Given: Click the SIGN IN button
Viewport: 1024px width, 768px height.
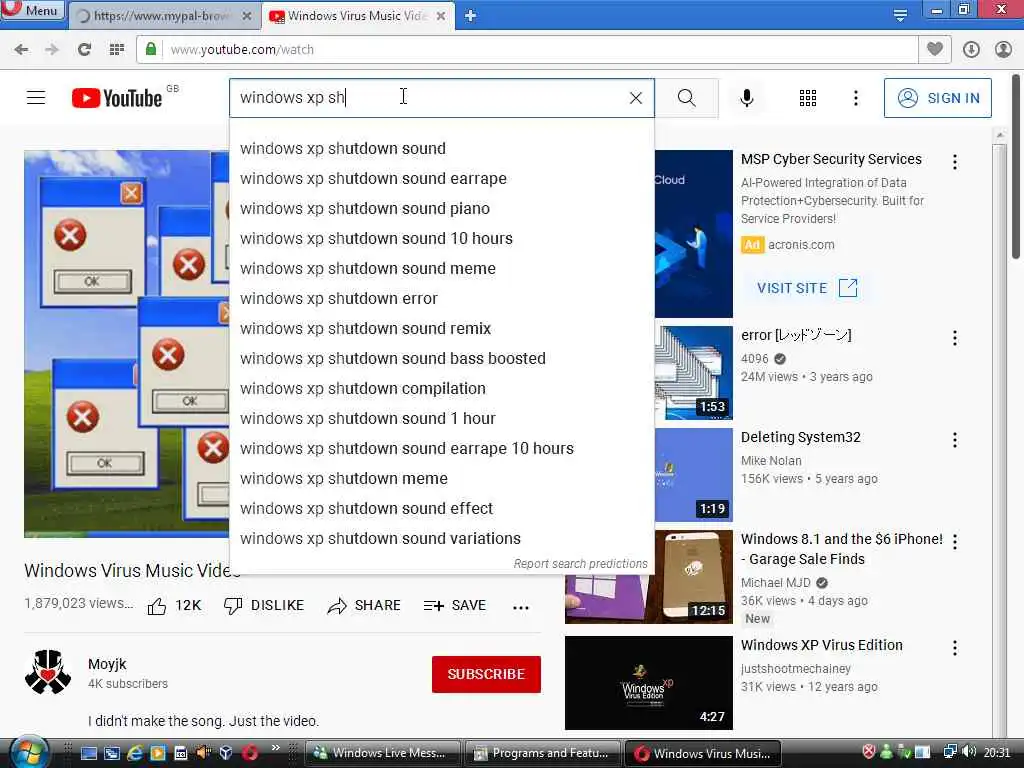Looking at the screenshot, I should tap(938, 98).
